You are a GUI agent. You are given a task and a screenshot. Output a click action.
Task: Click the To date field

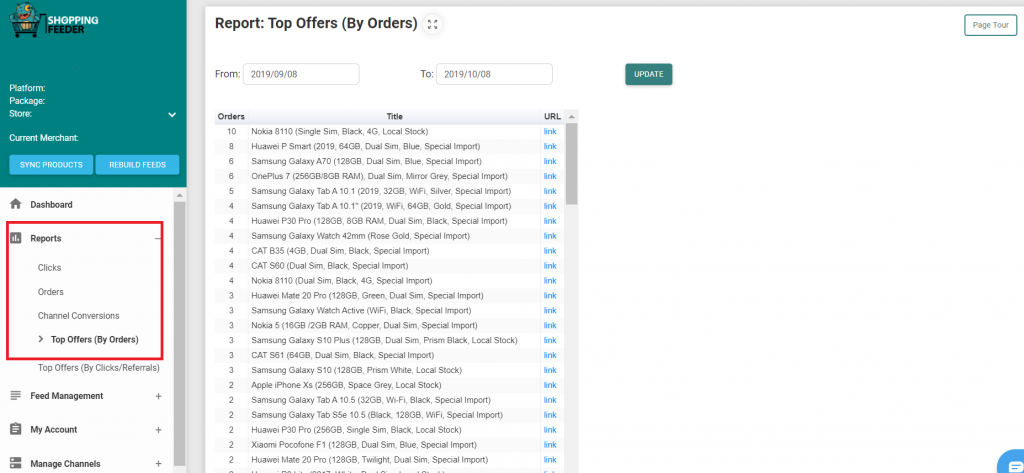pos(494,74)
